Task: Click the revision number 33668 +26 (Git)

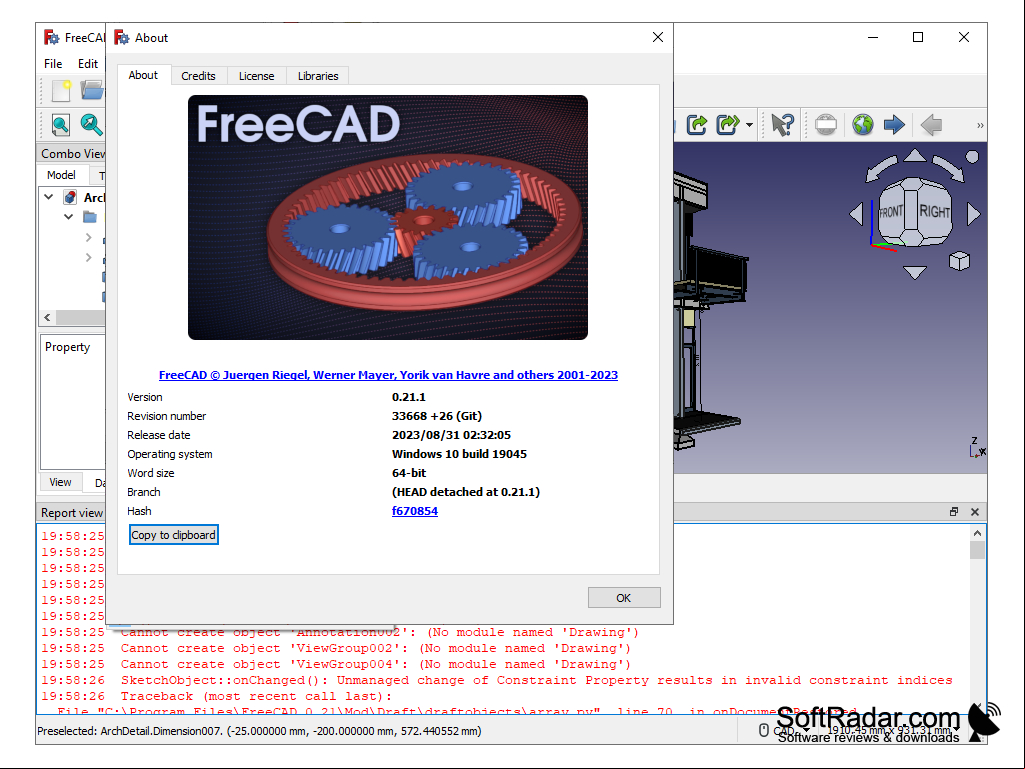Action: click(437, 416)
